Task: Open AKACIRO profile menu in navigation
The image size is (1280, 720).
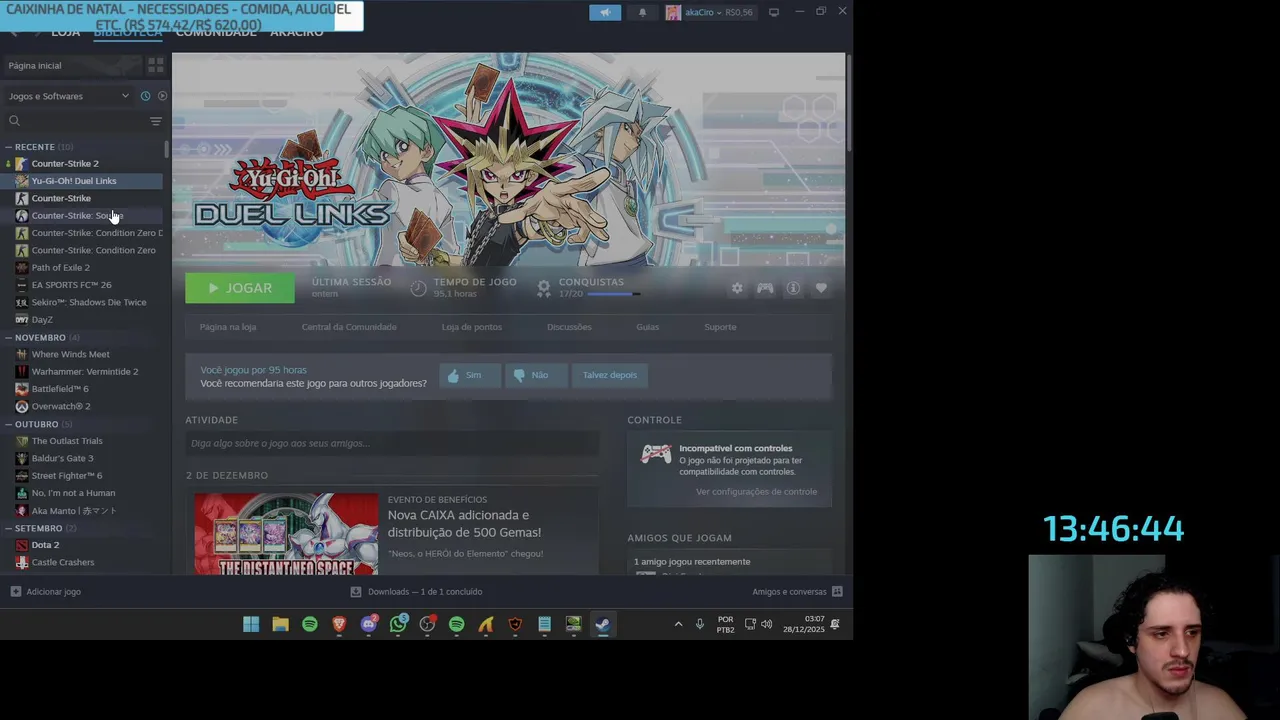Action: [x=296, y=32]
